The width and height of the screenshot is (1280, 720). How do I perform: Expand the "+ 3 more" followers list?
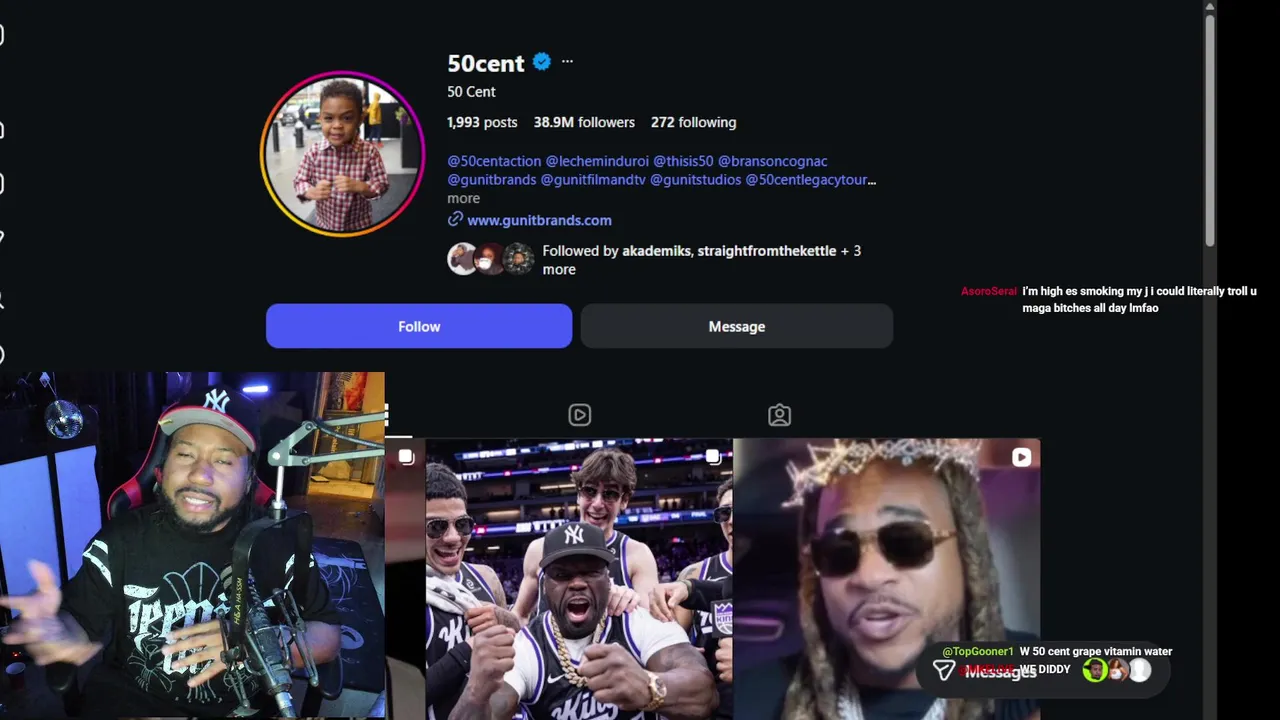[x=702, y=260]
